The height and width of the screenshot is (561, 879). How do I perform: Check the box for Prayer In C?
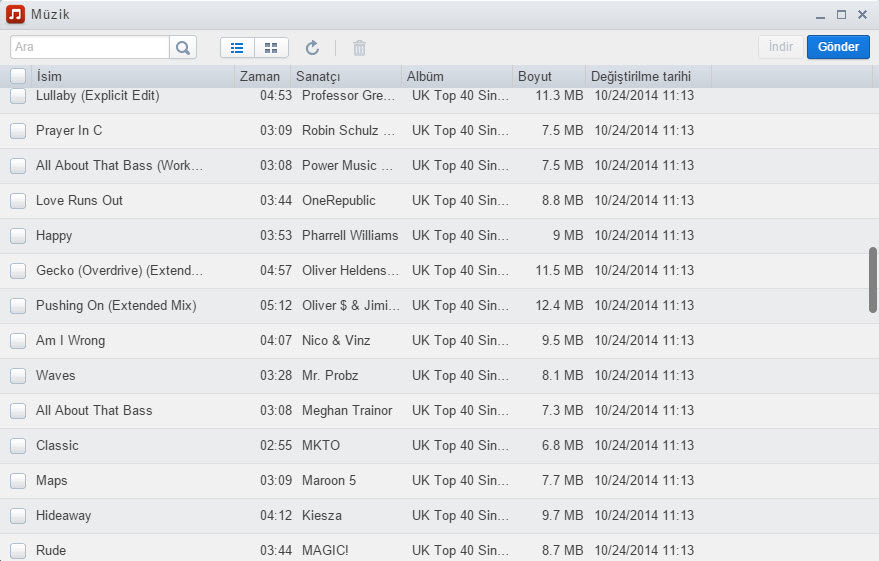[18, 131]
